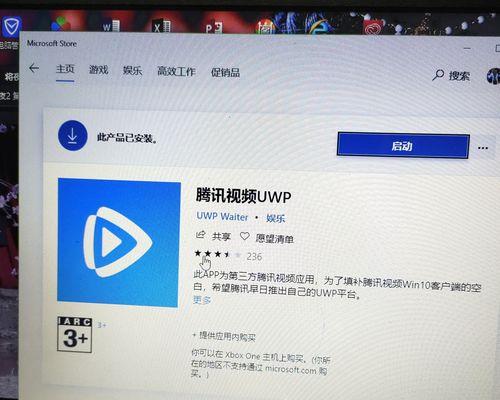Add to 愿望清单 with heart icon
The width and height of the screenshot is (500, 400).
click(x=245, y=236)
